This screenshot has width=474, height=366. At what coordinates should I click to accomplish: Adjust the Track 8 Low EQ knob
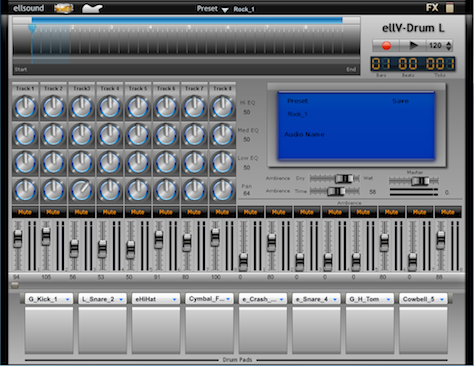click(x=222, y=163)
